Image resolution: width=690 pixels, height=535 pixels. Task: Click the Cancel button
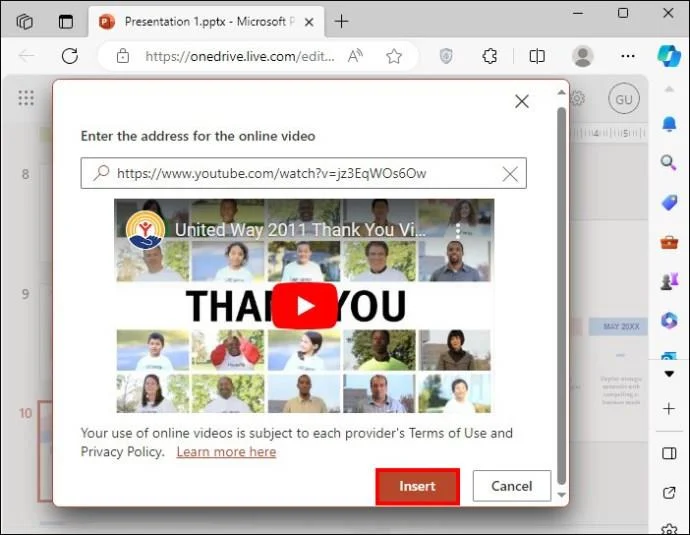pos(511,486)
